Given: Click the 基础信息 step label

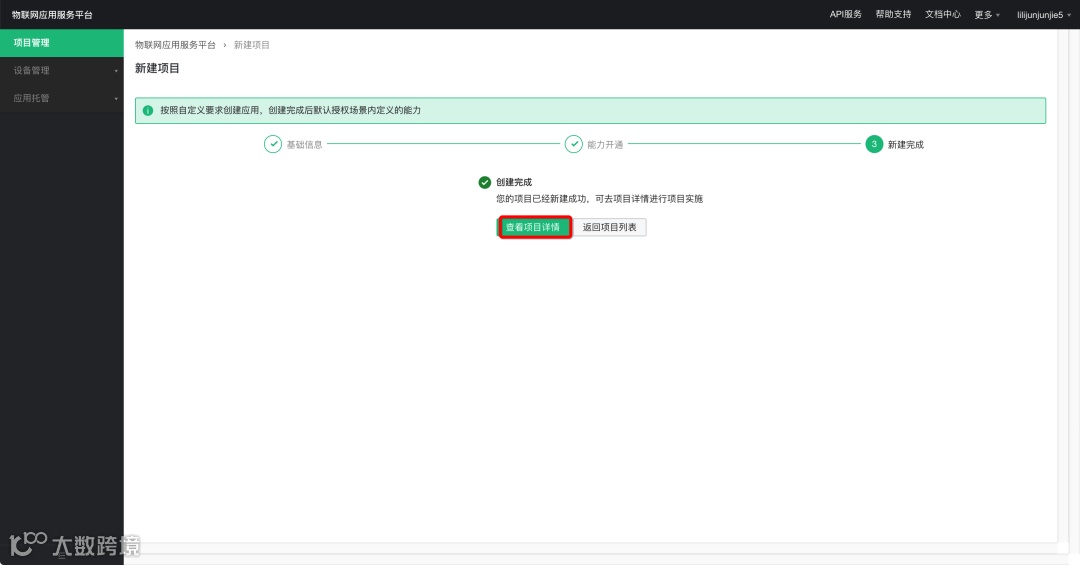Looking at the screenshot, I should pyautogui.click(x=304, y=145).
